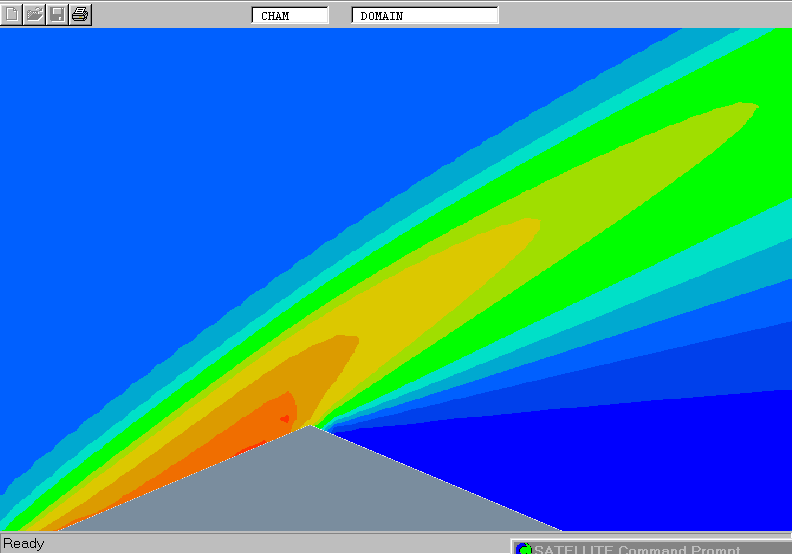This screenshot has height=554, width=792.
Task: Click the apex tip of the gray wedge
Action: pyautogui.click(x=312, y=427)
